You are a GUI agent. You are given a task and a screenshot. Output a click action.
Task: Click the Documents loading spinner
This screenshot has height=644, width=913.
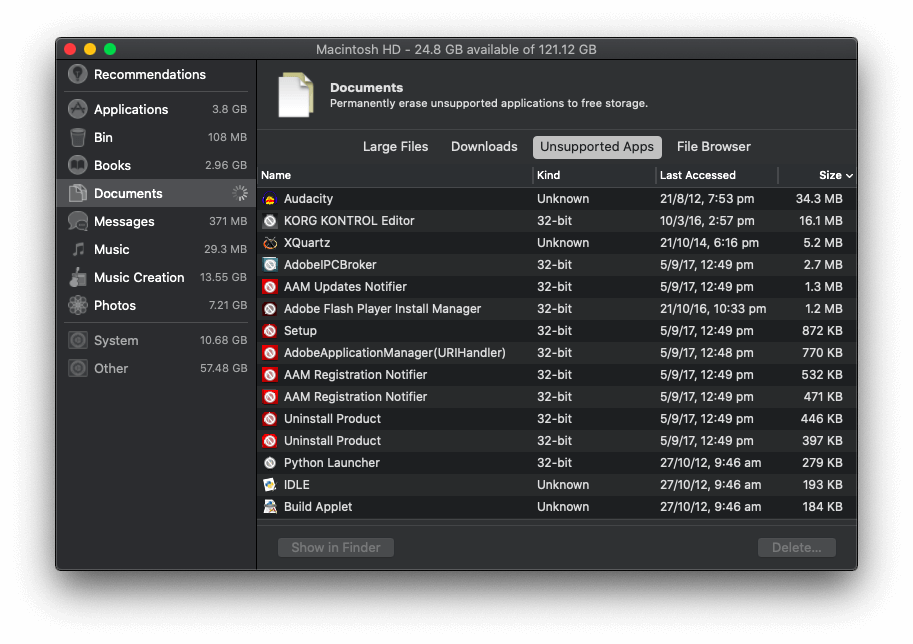240,193
